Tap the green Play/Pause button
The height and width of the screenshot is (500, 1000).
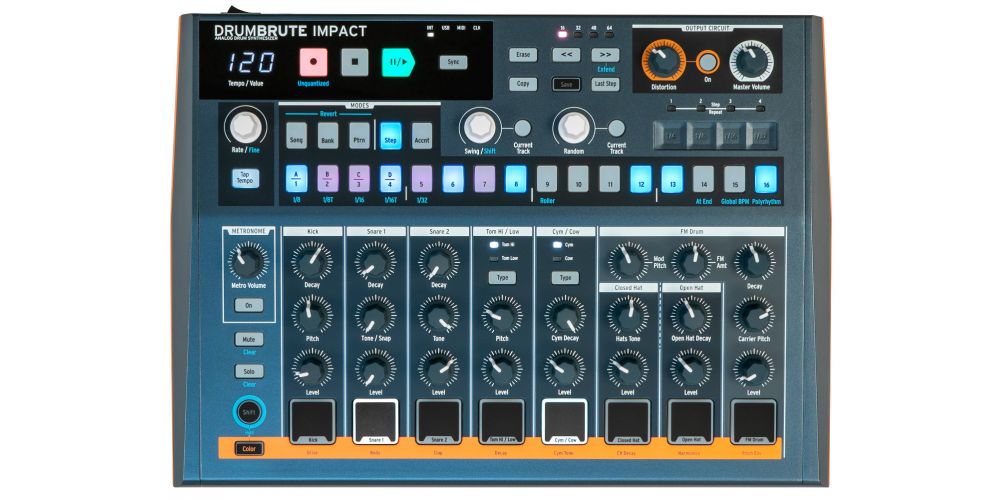(398, 62)
